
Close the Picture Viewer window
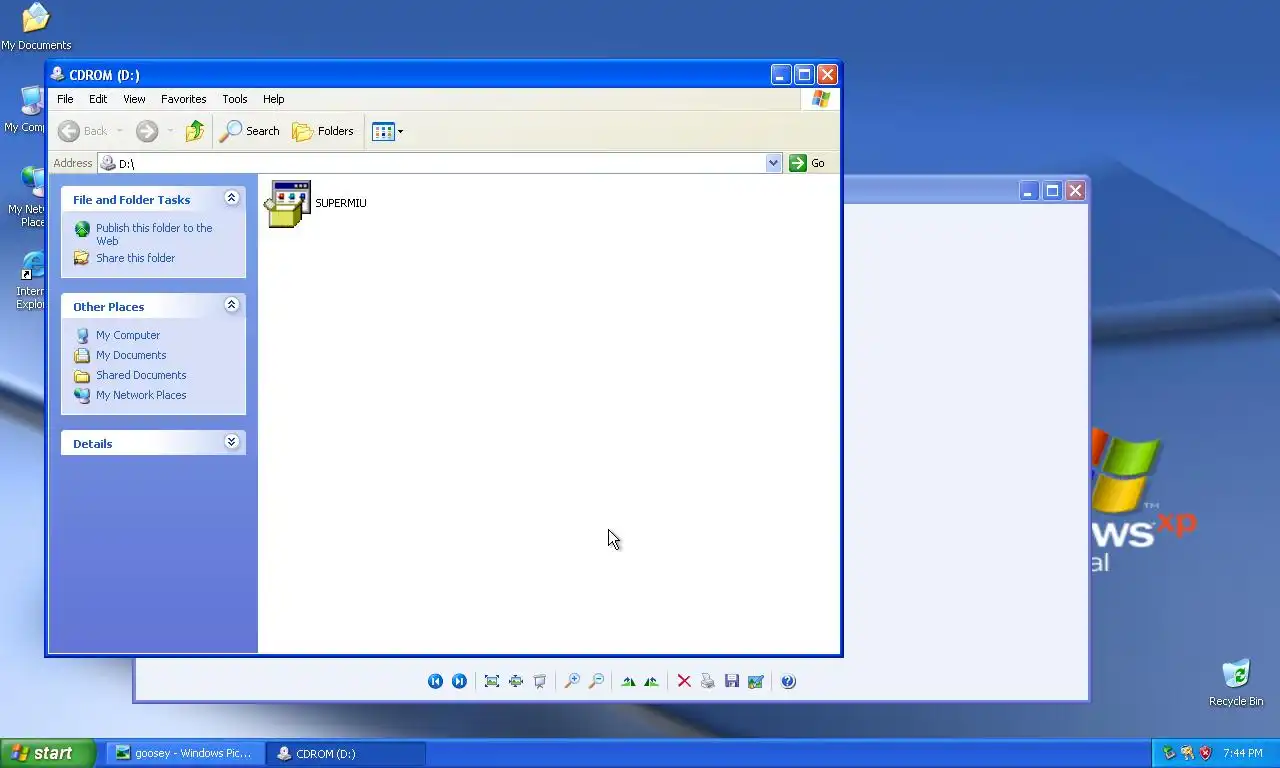[1076, 190]
